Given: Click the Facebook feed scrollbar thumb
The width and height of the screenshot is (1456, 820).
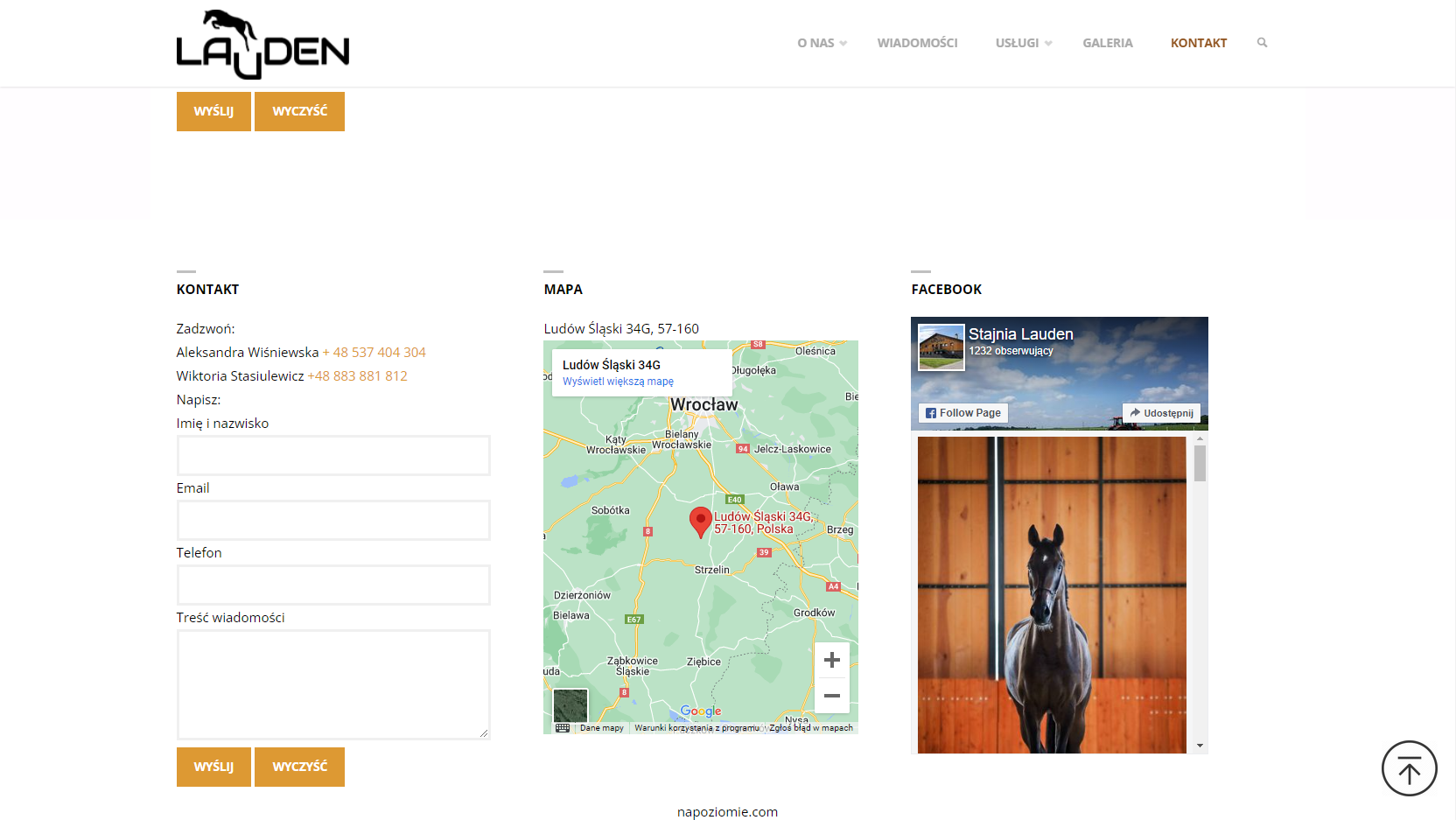Looking at the screenshot, I should [1200, 463].
